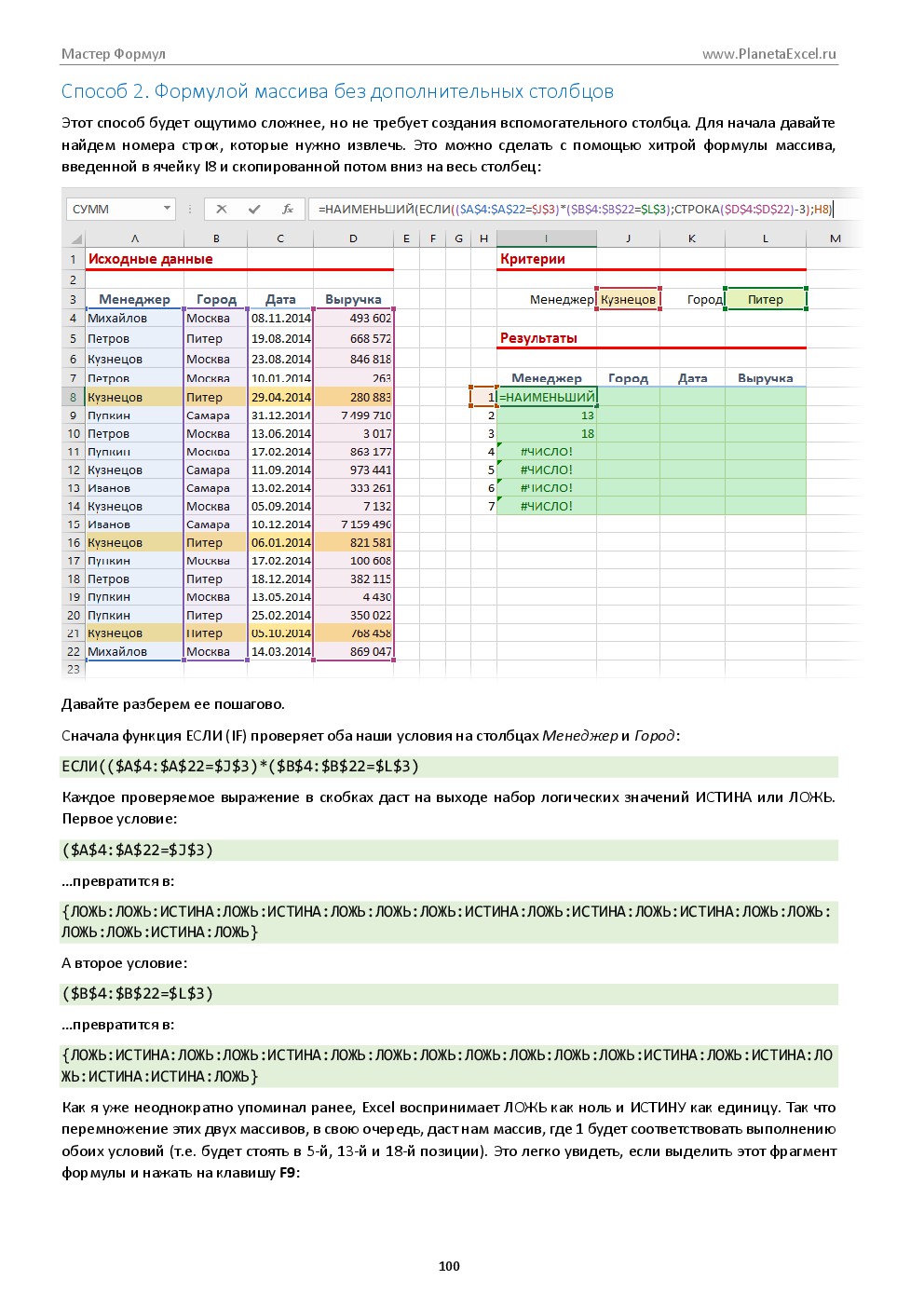924x1307 pixels.
Task: Select criteria cell containing Кузнецов
Action: point(629,299)
